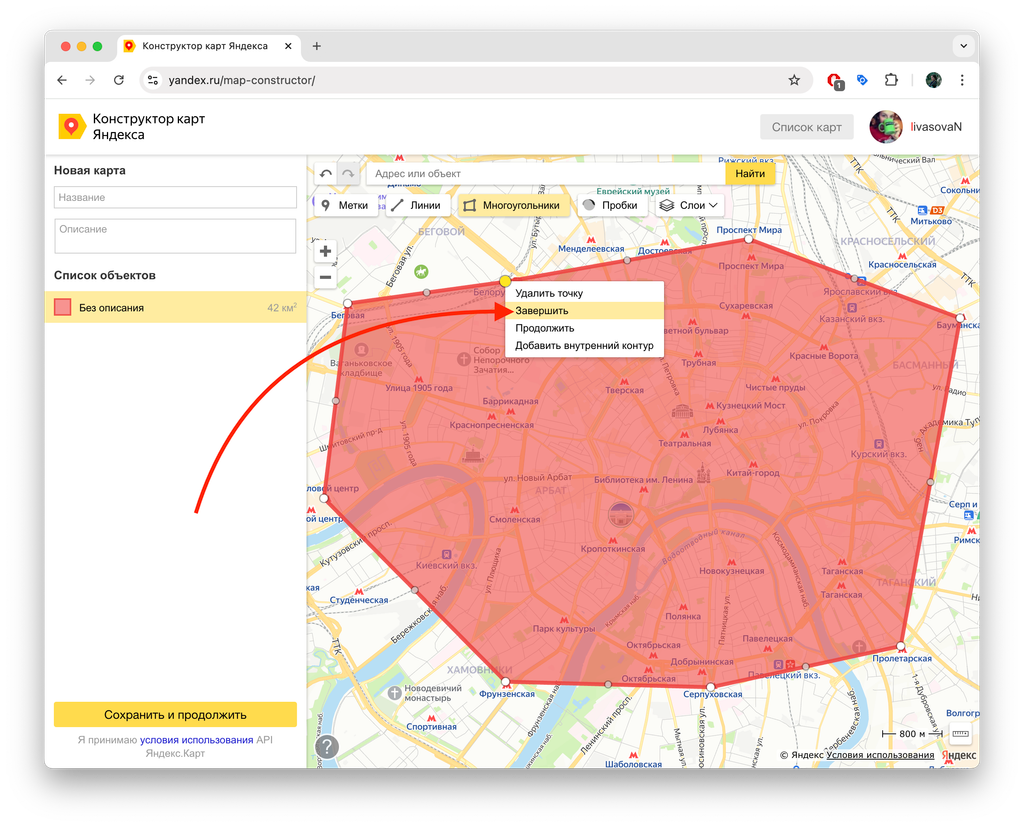Screen dimensions: 1024x827
Task: Open the help question mark icon
Action: click(327, 746)
